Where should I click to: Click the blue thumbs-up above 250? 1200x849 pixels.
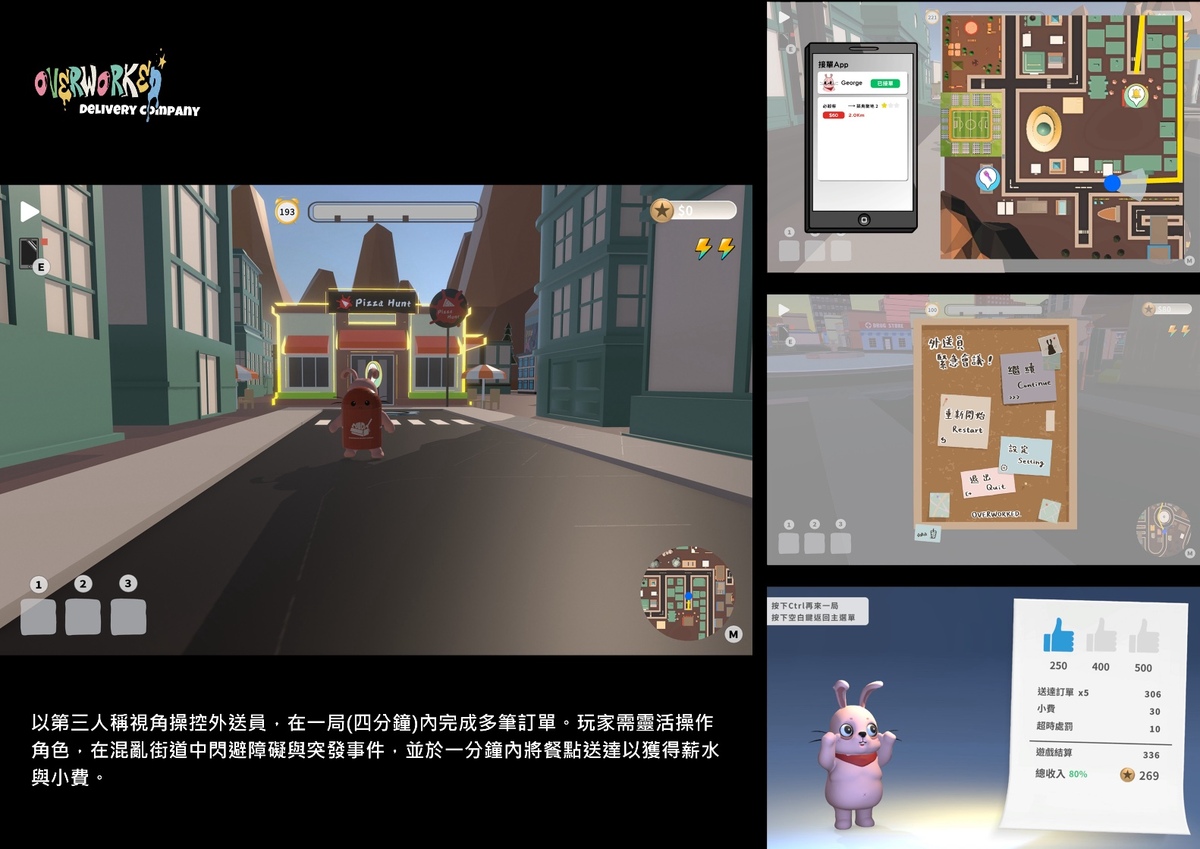click(x=1058, y=635)
